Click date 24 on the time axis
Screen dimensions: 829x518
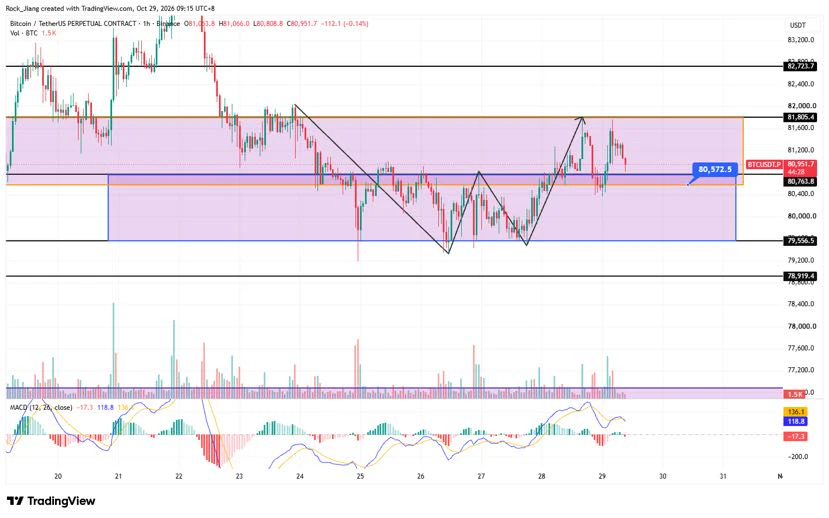300,476
